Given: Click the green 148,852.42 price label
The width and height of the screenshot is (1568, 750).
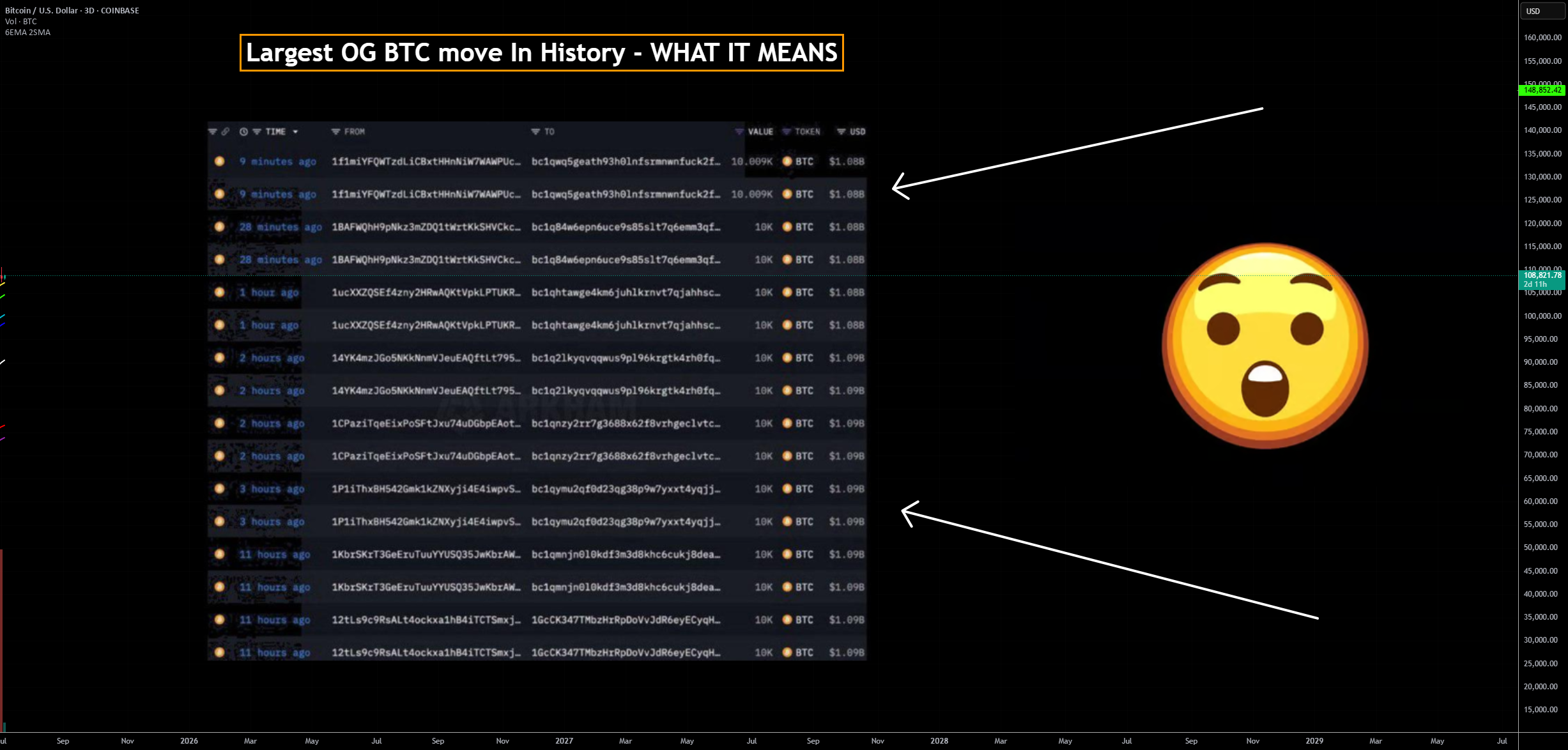Looking at the screenshot, I should [1542, 90].
